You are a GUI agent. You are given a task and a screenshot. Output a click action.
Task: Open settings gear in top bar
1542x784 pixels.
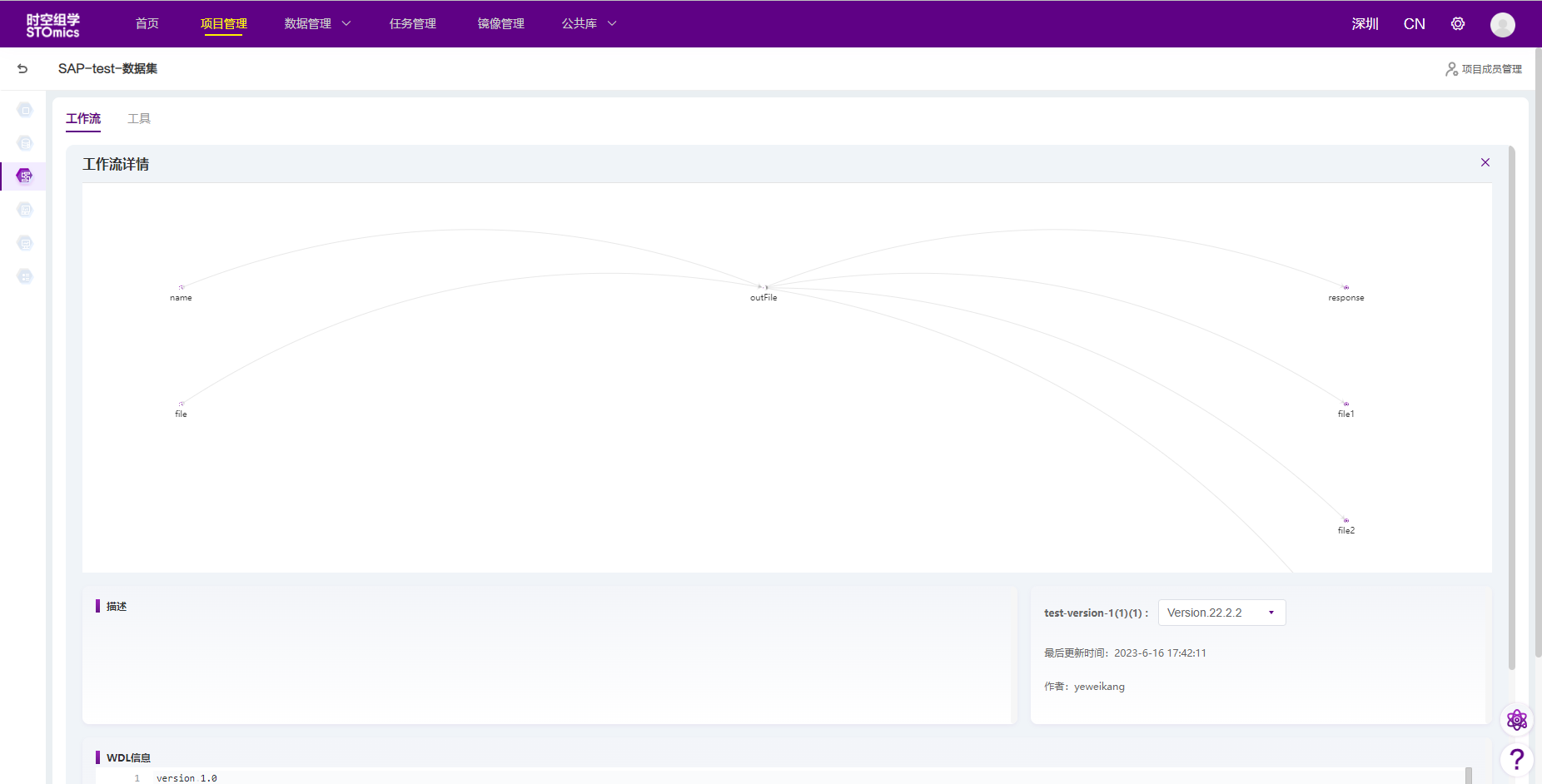click(x=1458, y=24)
